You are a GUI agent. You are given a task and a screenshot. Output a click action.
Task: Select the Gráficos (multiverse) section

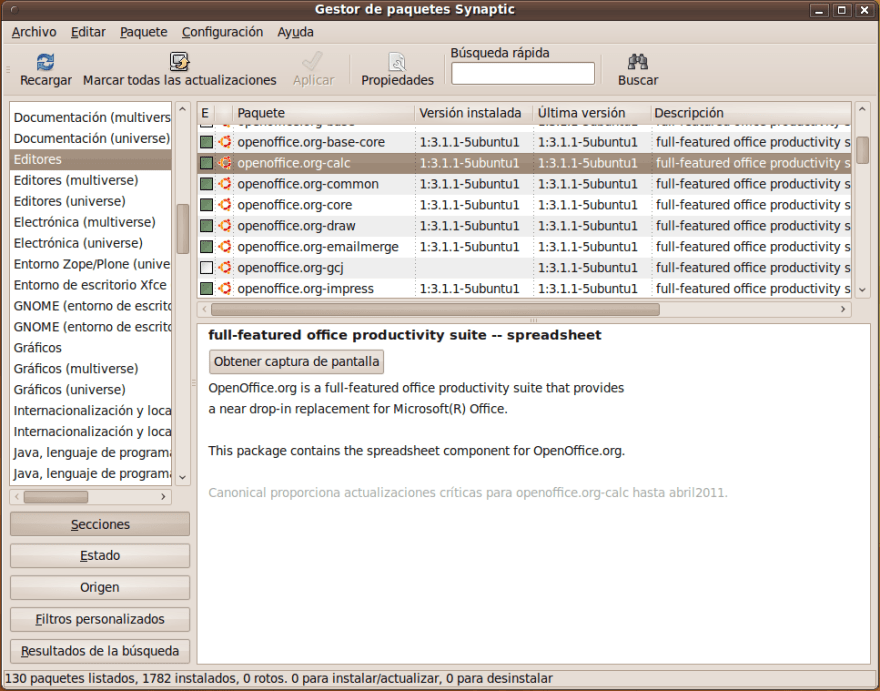(90, 369)
